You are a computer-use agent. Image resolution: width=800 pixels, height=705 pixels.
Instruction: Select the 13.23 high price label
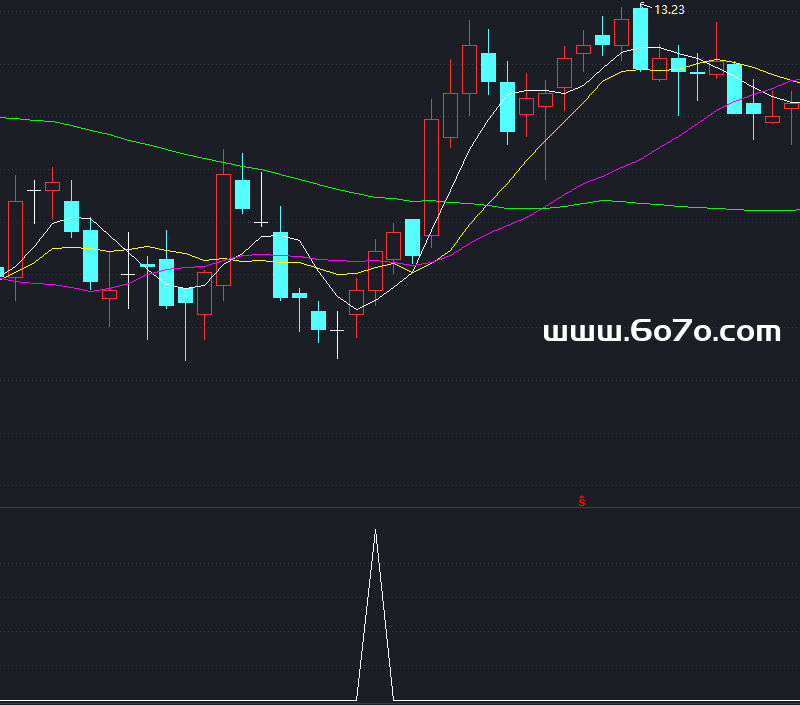[669, 10]
